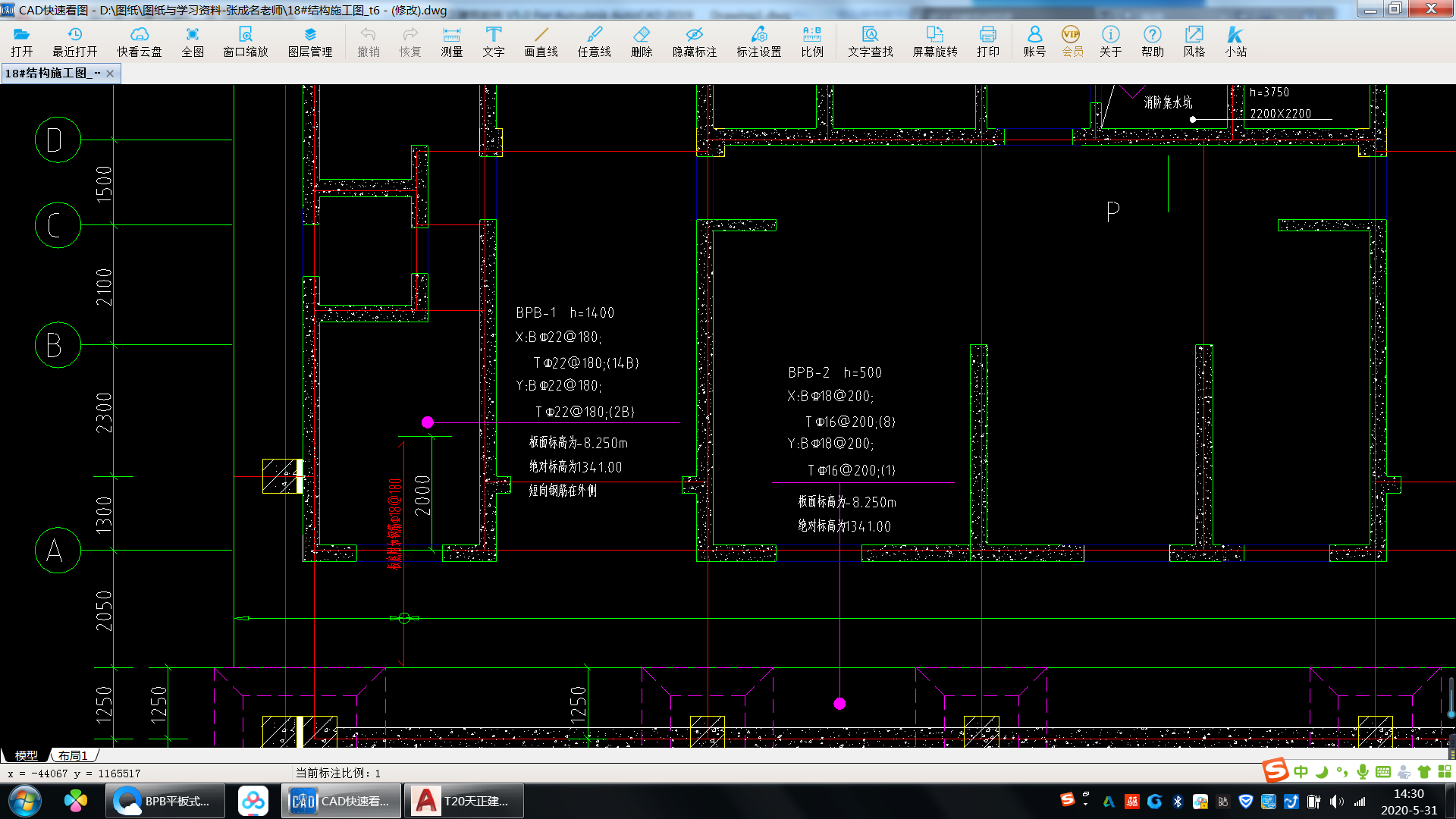The height and width of the screenshot is (819, 1456).
Task: Select the 测量 measure tool
Action: click(x=452, y=42)
